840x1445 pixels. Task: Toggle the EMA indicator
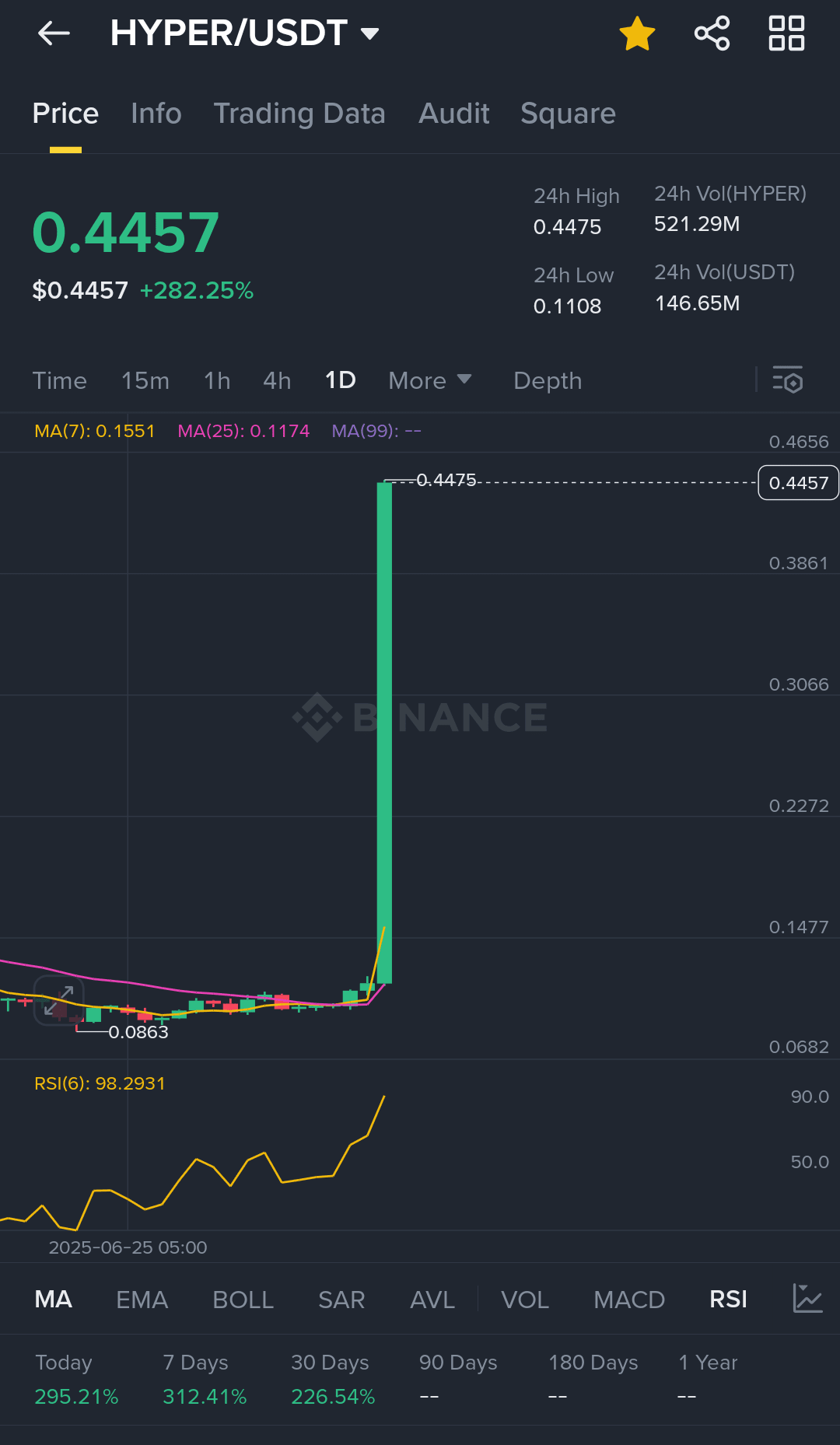[142, 1300]
